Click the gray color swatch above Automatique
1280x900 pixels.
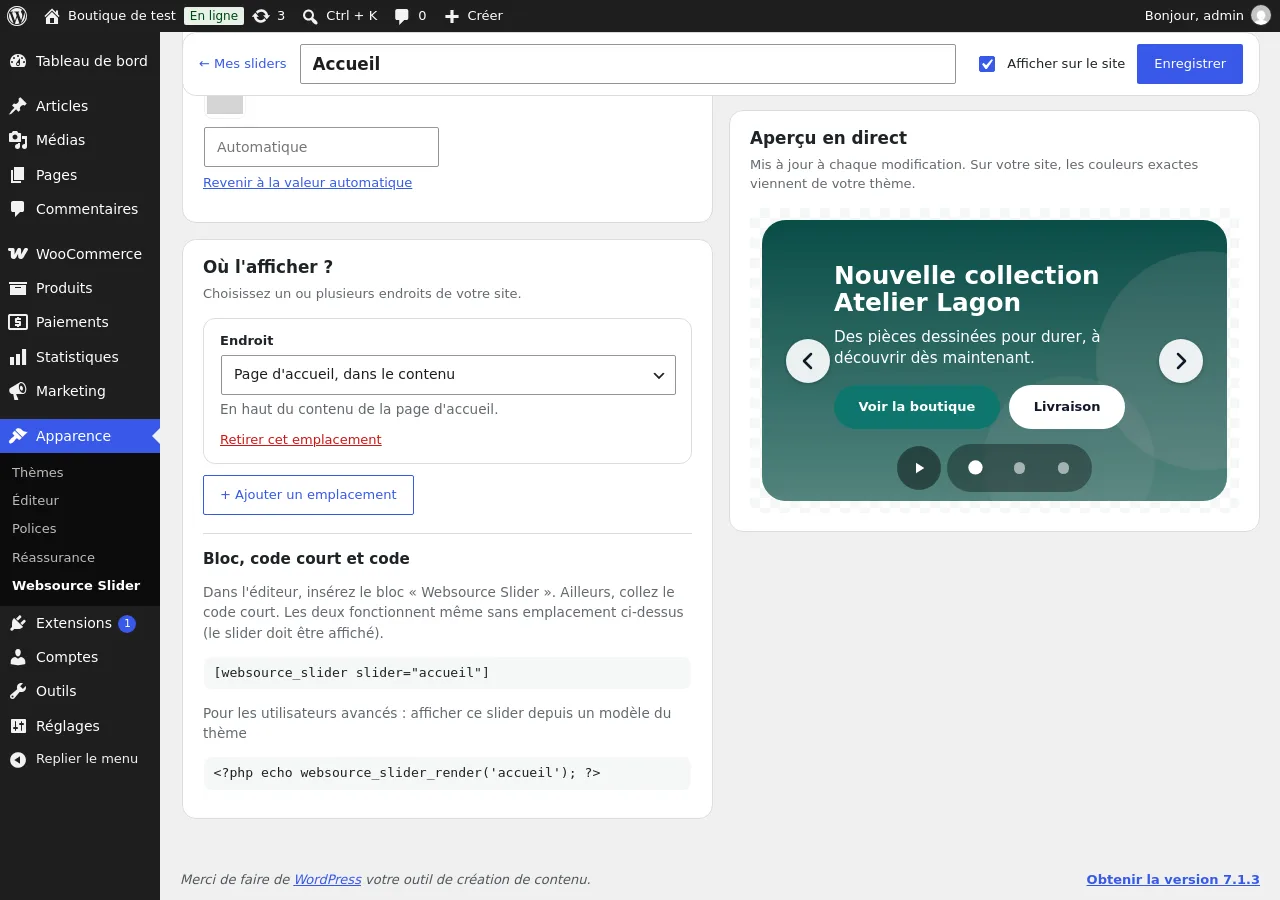[x=224, y=104]
